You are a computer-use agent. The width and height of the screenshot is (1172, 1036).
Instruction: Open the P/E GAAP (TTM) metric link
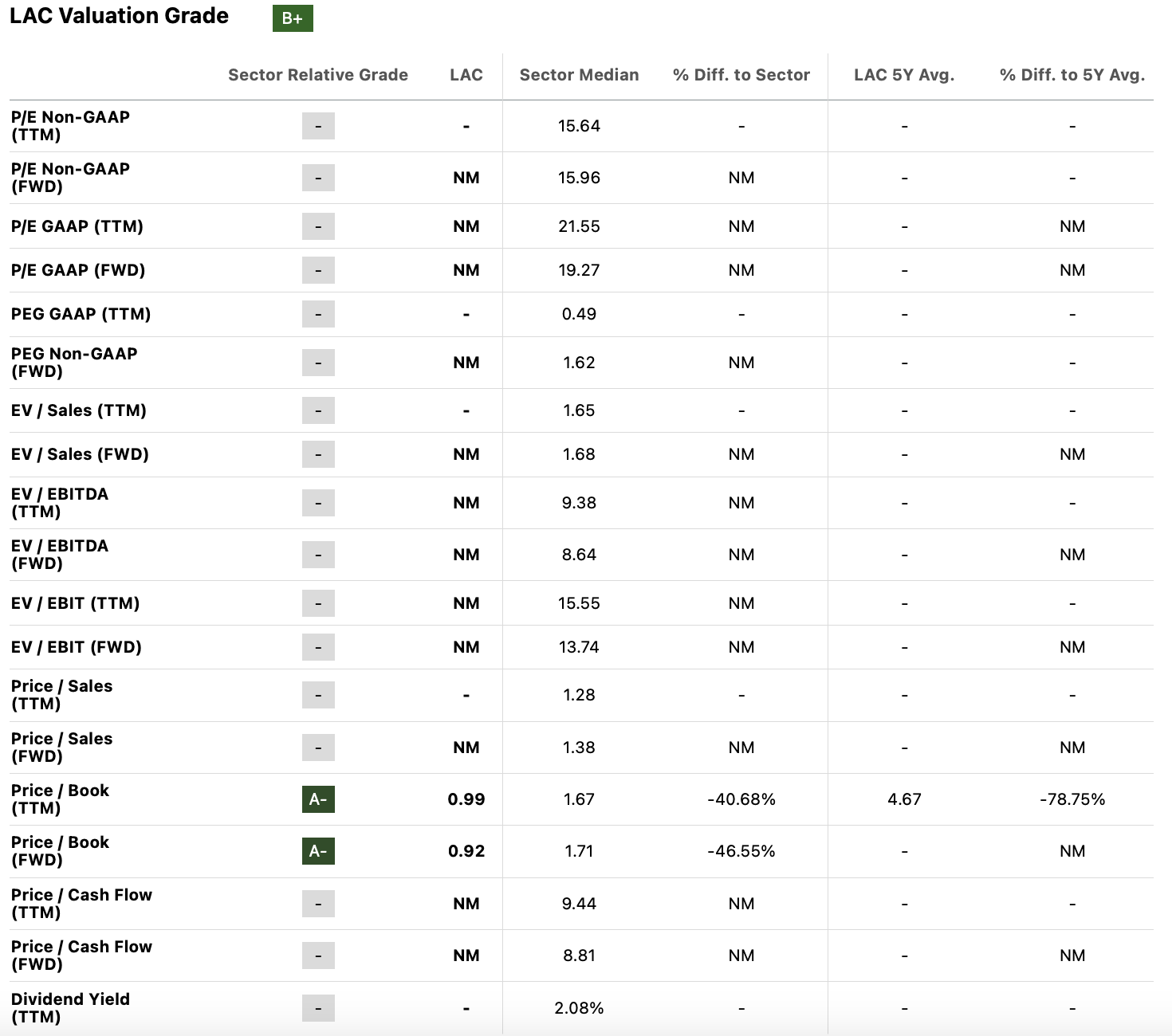[77, 226]
